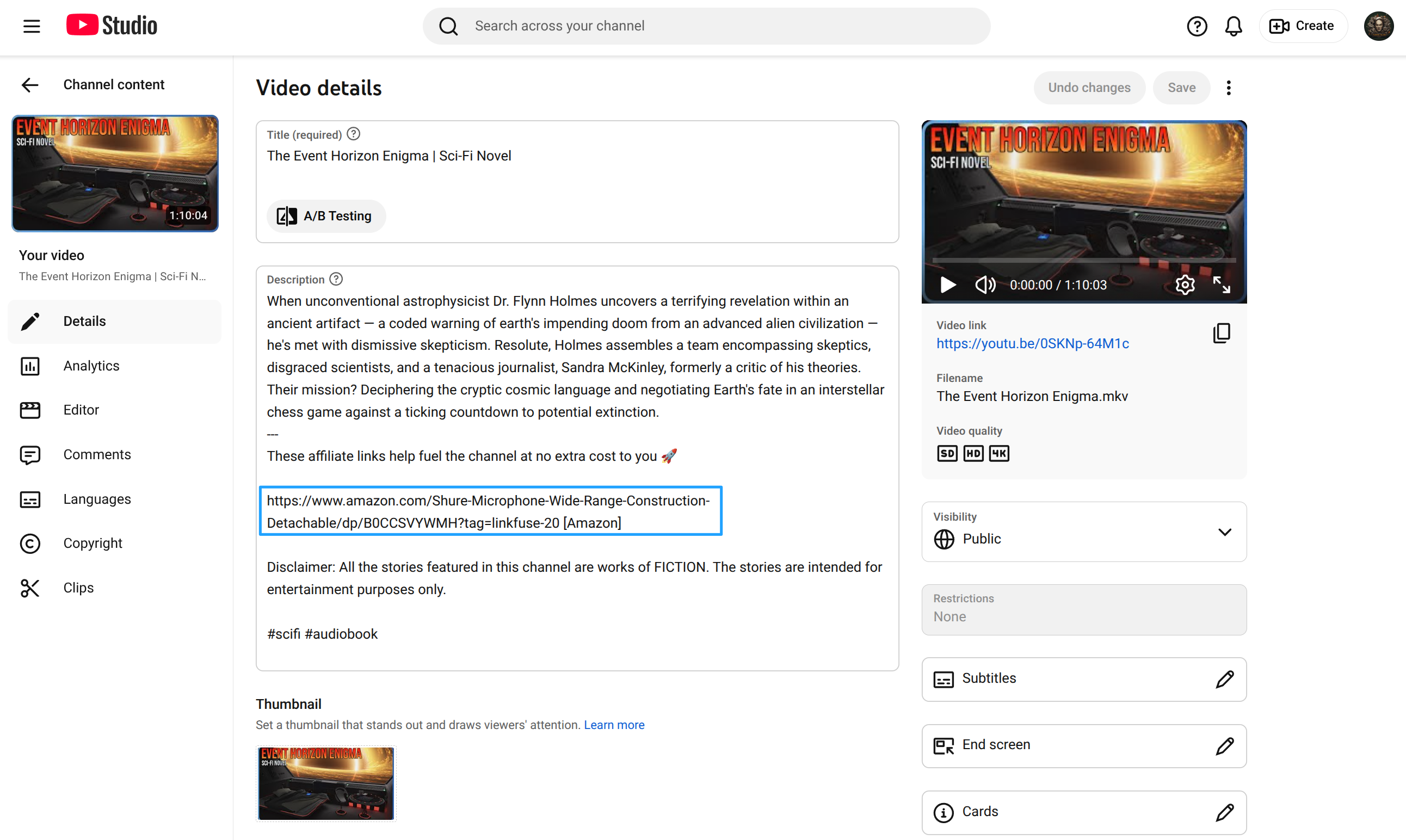Viewport: 1406px width, 840px height.
Task: Click the hamburger menu icon
Action: pyautogui.click(x=32, y=26)
